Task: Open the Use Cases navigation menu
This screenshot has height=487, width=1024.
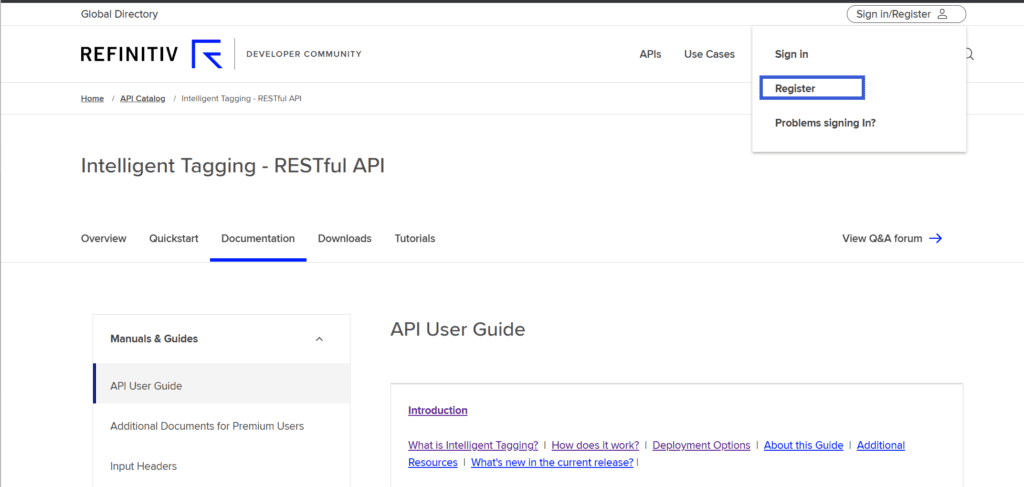Action: (x=709, y=54)
